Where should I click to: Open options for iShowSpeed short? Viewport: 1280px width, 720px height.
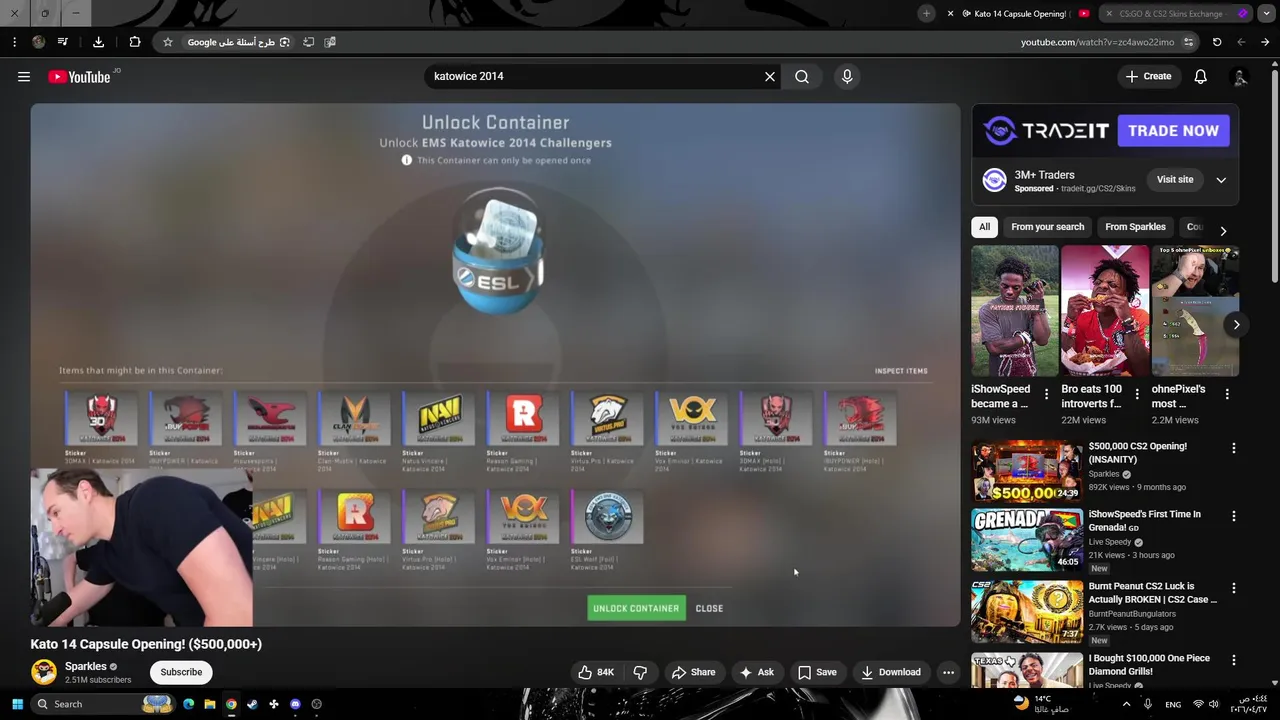coord(1046,394)
